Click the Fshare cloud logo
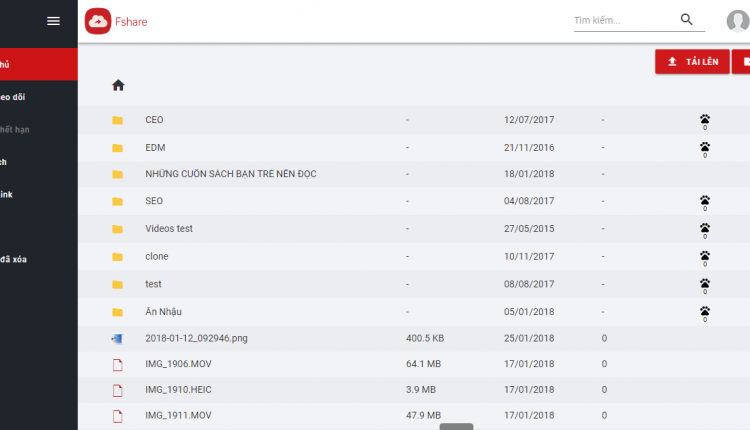Viewport: 750px width, 430px height. (98, 21)
